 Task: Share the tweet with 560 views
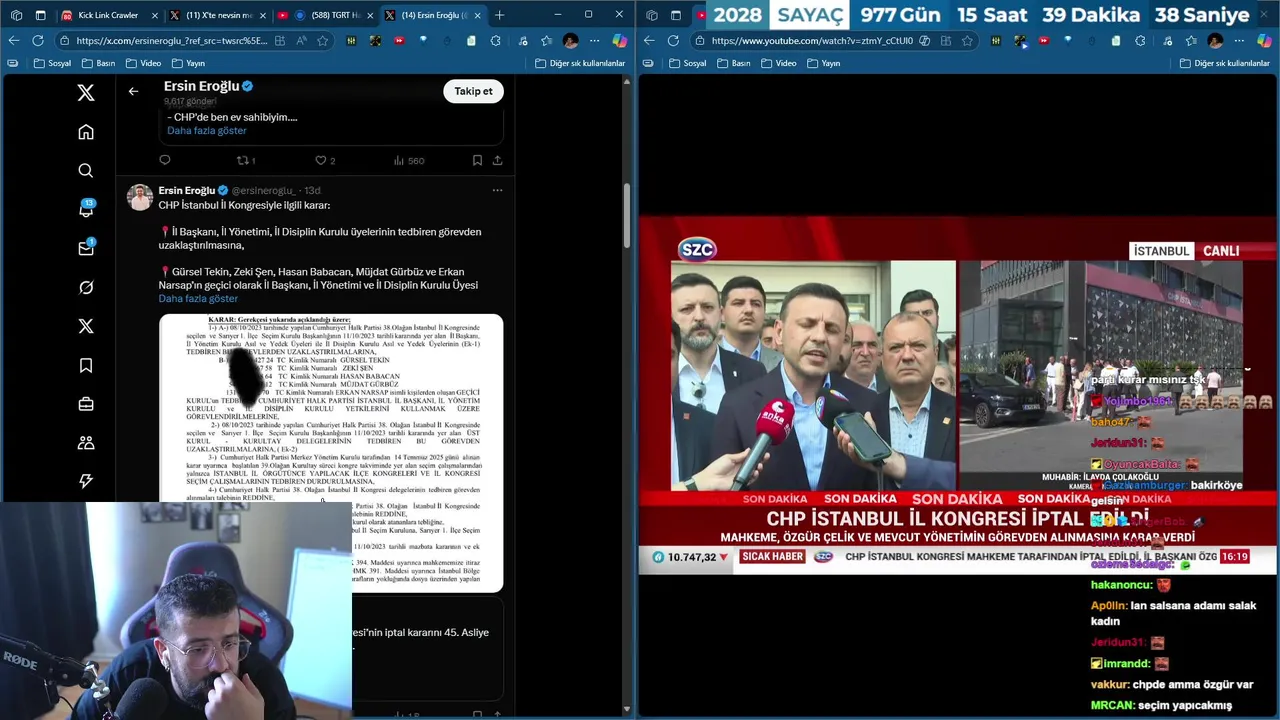pyautogui.click(x=497, y=160)
